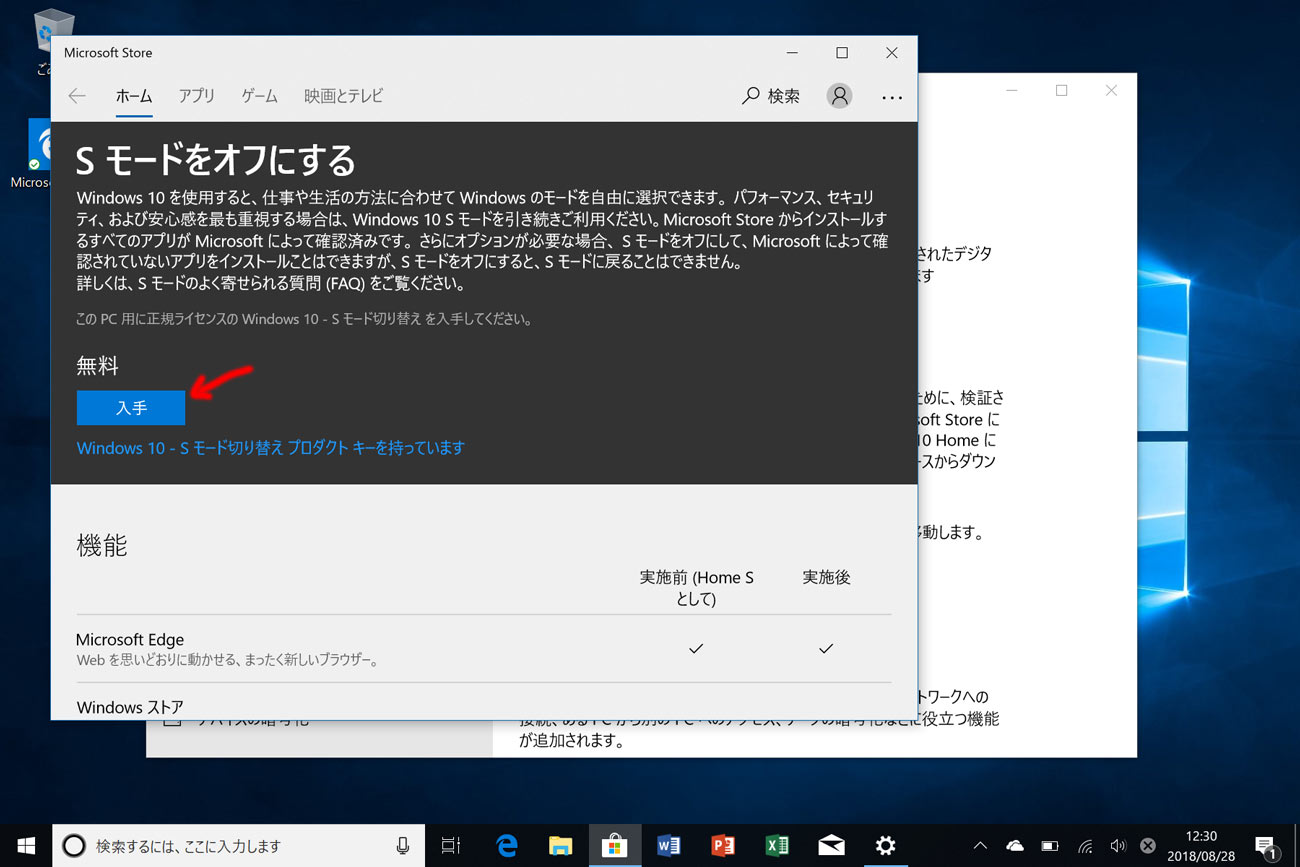Click the OneDrive cloud tray icon
Viewport: 1300px width, 867px height.
coord(1015,846)
